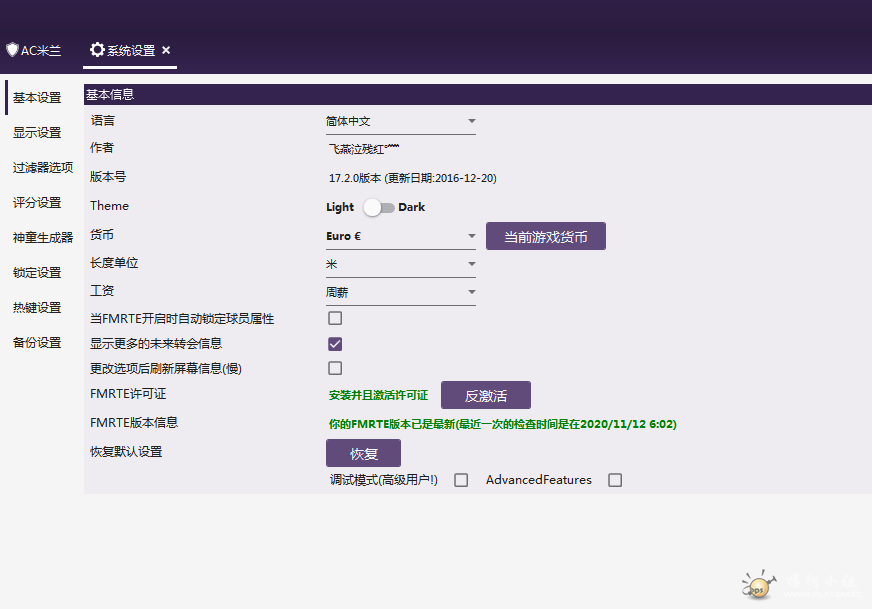Expand the 货币 dropdown showing Euro €
This screenshot has width=872, height=609.
click(x=401, y=237)
